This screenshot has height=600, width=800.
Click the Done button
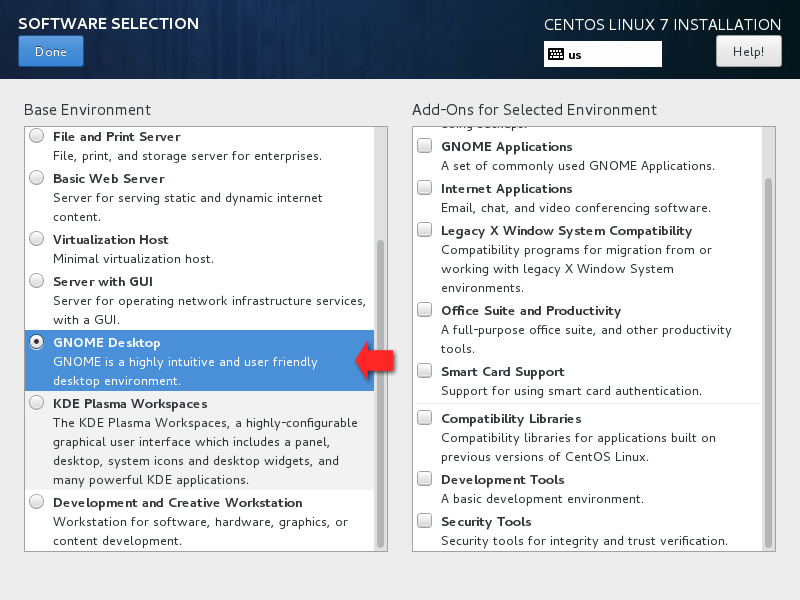click(x=51, y=52)
